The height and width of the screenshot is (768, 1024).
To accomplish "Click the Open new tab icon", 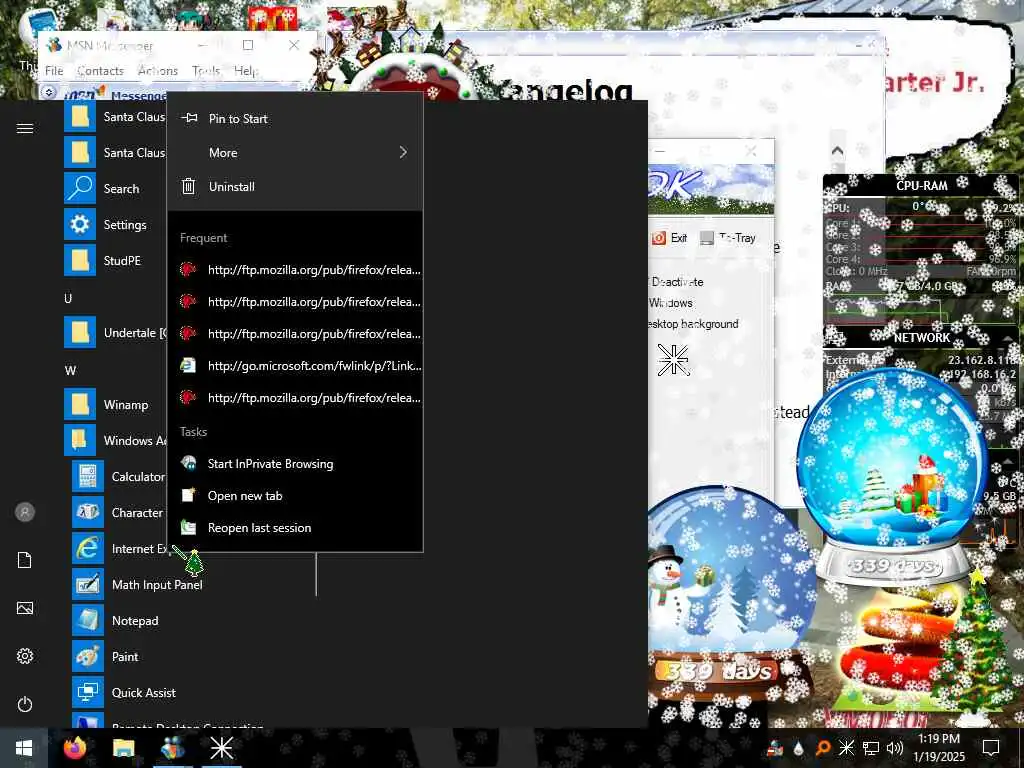I will click(189, 495).
